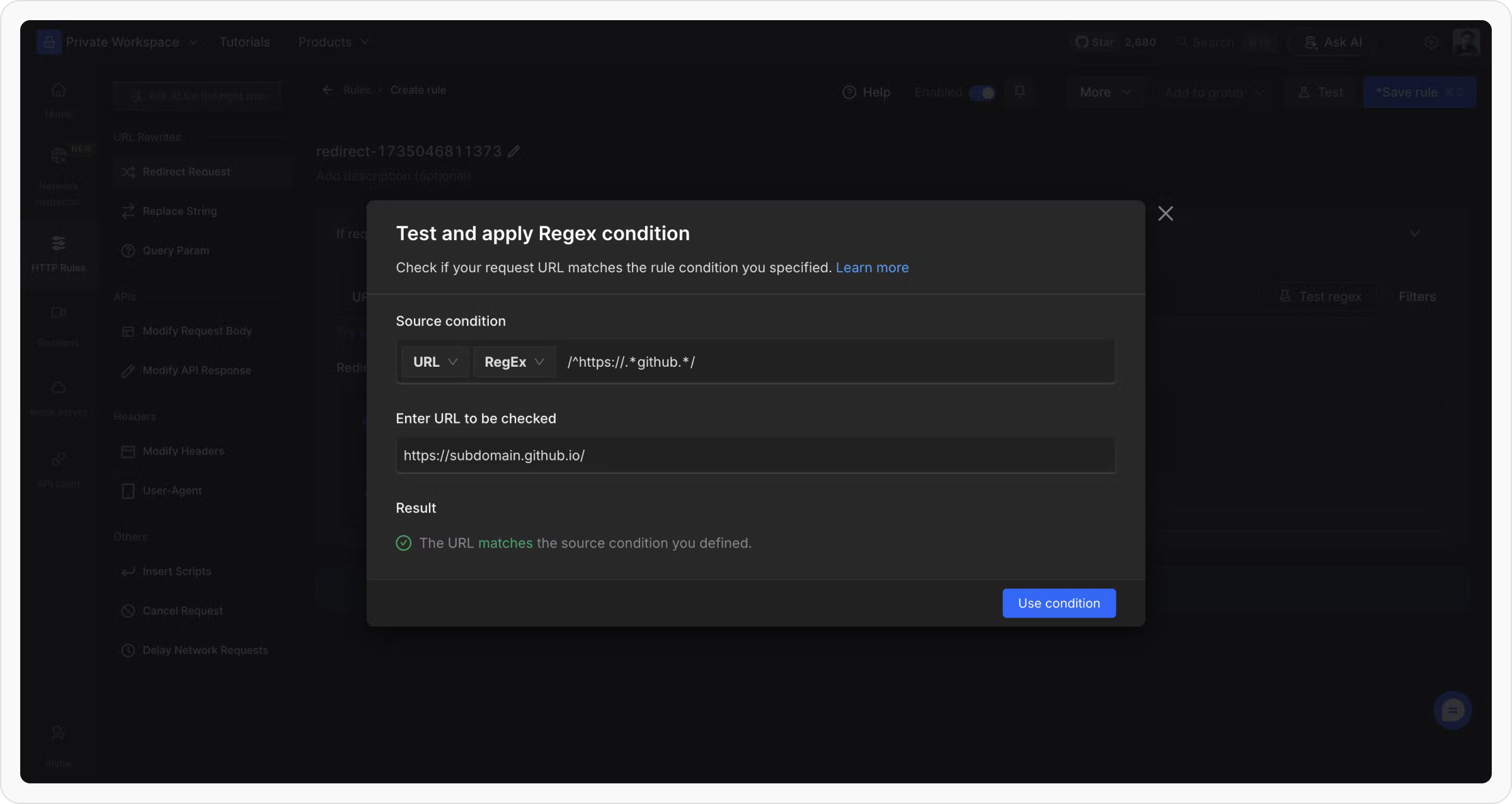This screenshot has width=1512, height=804.
Task: Open the chat support bubble
Action: pos(1452,711)
